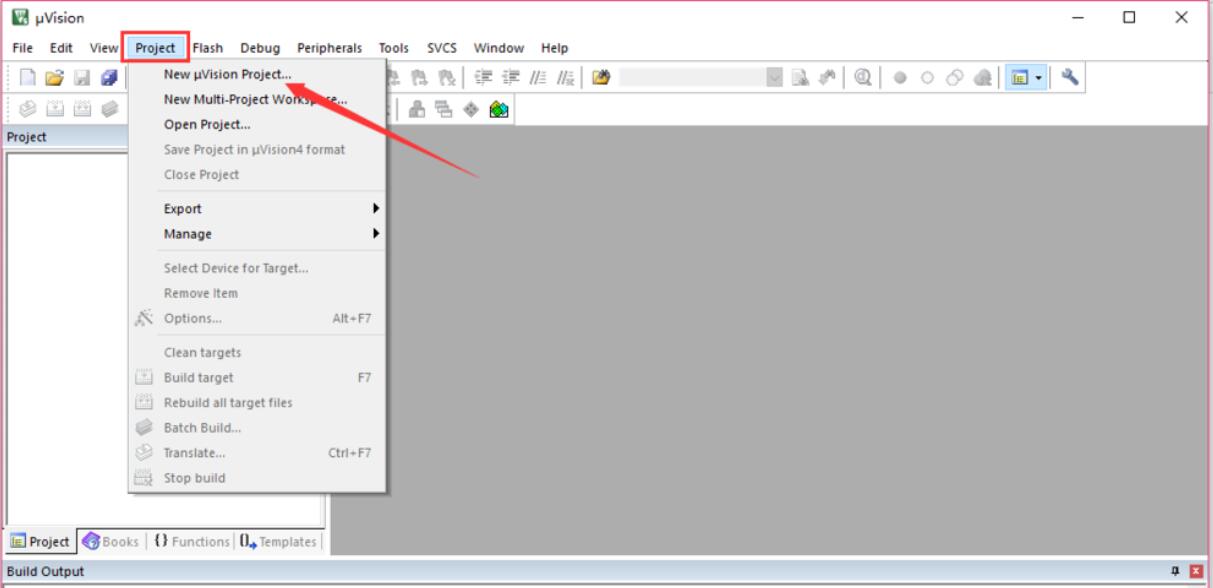Image resolution: width=1213 pixels, height=588 pixels.
Task: Click the Translate icon in build toolbar
Action: pyautogui.click(x=28, y=110)
